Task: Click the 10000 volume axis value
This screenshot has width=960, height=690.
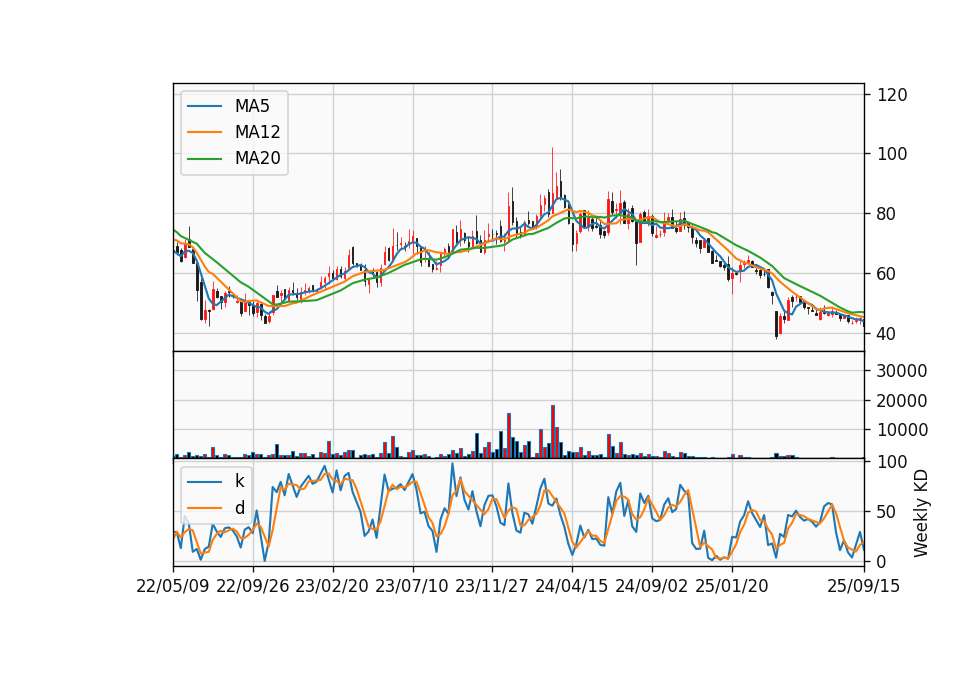Action: [x=902, y=430]
